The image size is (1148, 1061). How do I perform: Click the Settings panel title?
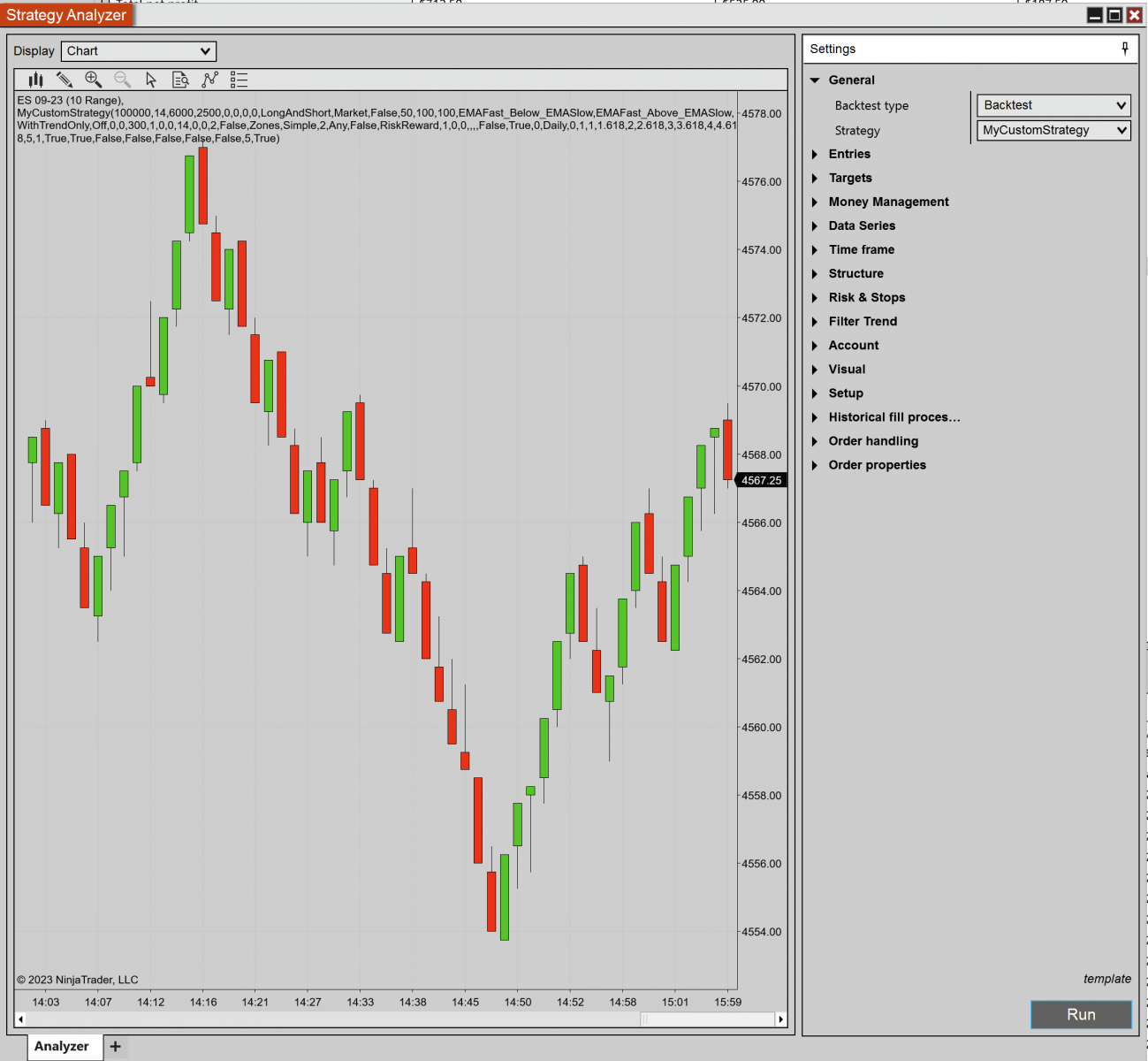(x=832, y=50)
